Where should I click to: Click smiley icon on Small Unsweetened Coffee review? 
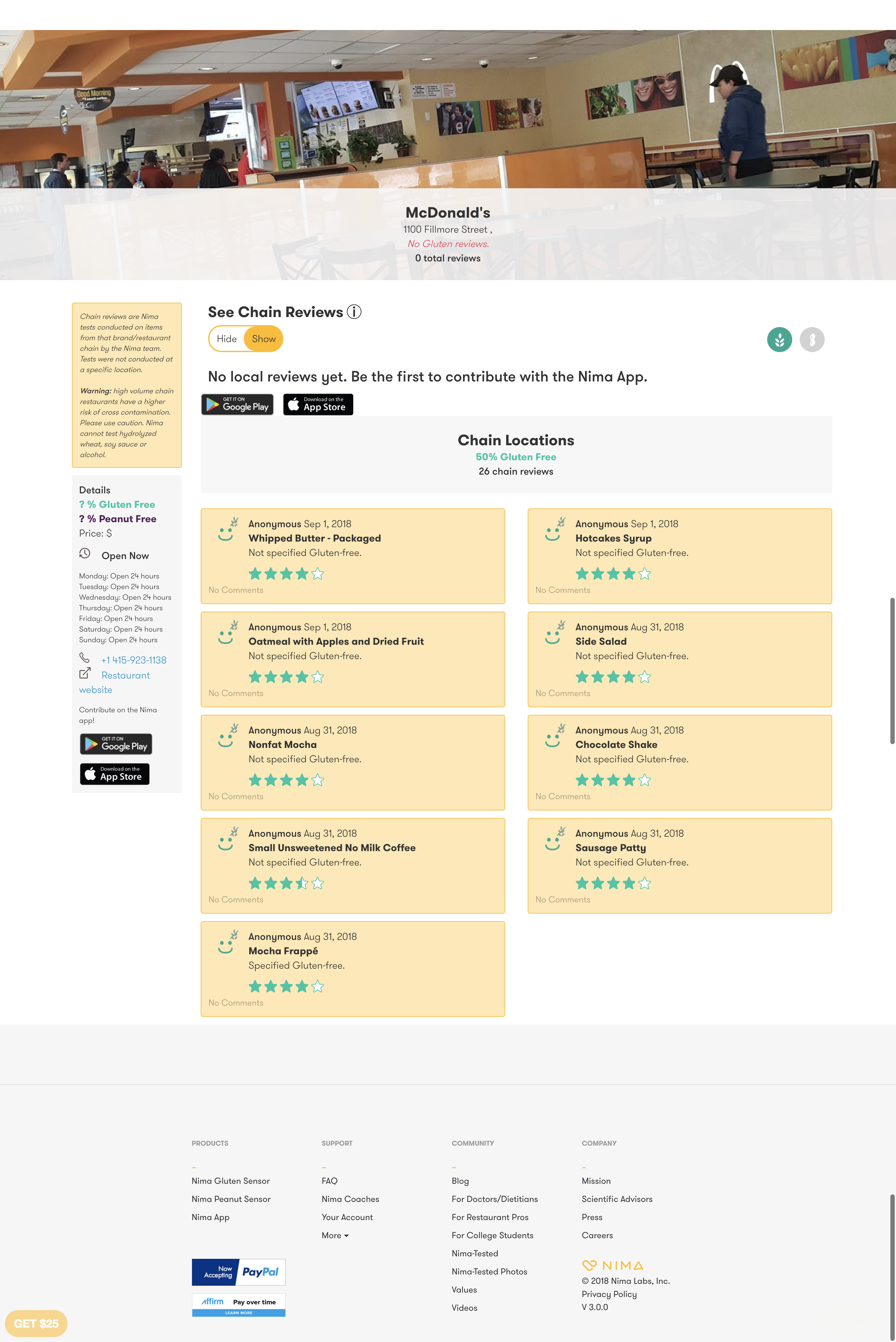(228, 839)
